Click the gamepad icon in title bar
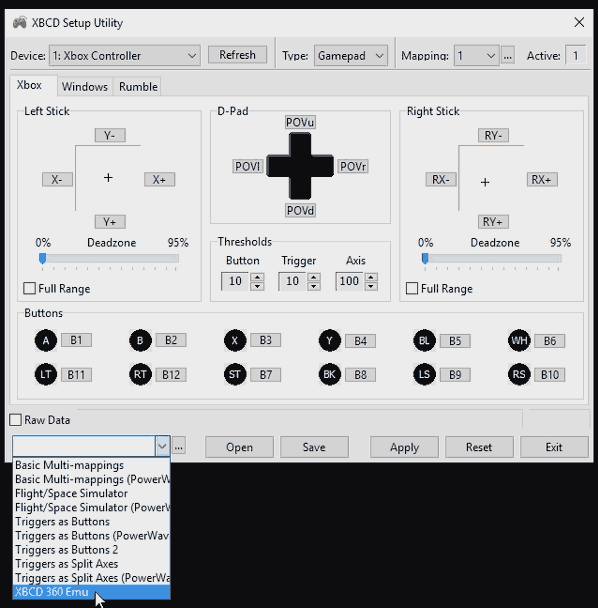 19,22
